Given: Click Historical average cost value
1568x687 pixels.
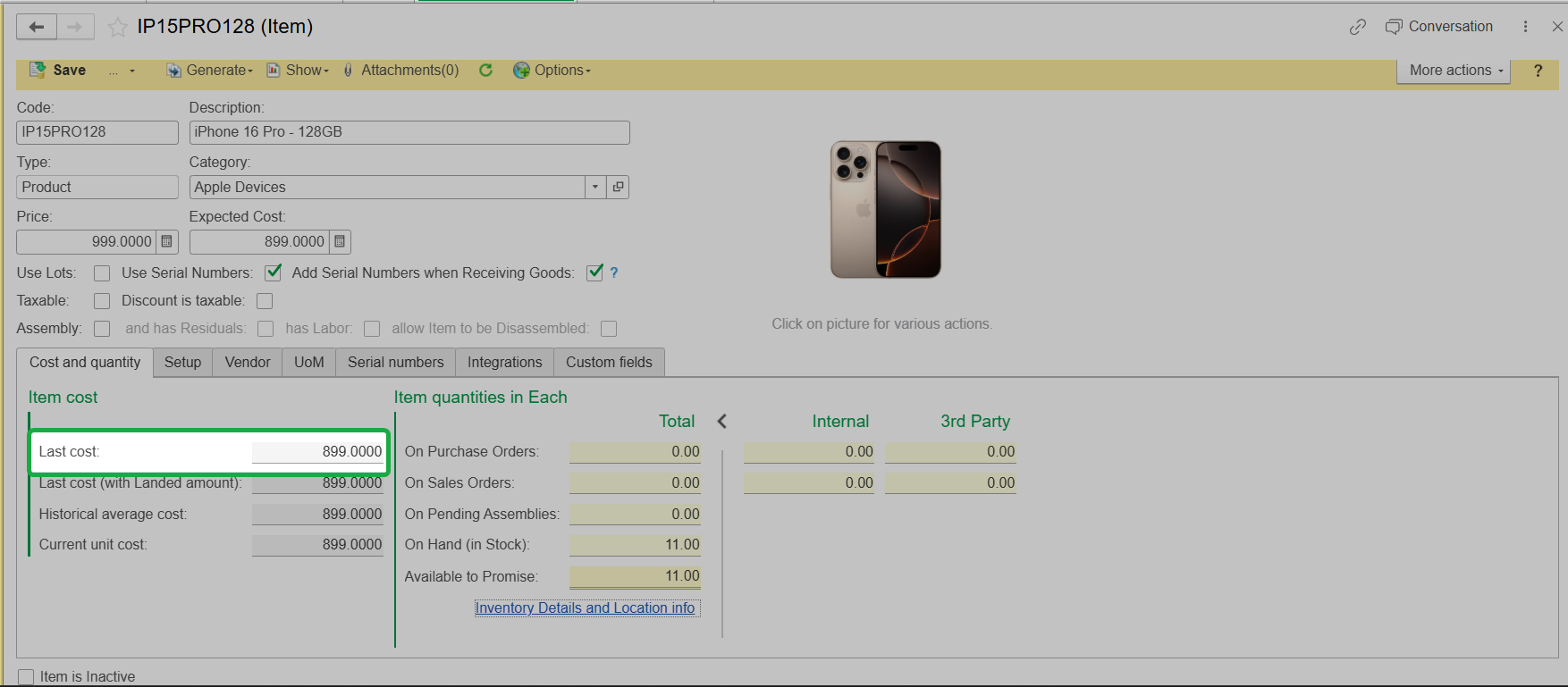Looking at the screenshot, I should pyautogui.click(x=317, y=515).
